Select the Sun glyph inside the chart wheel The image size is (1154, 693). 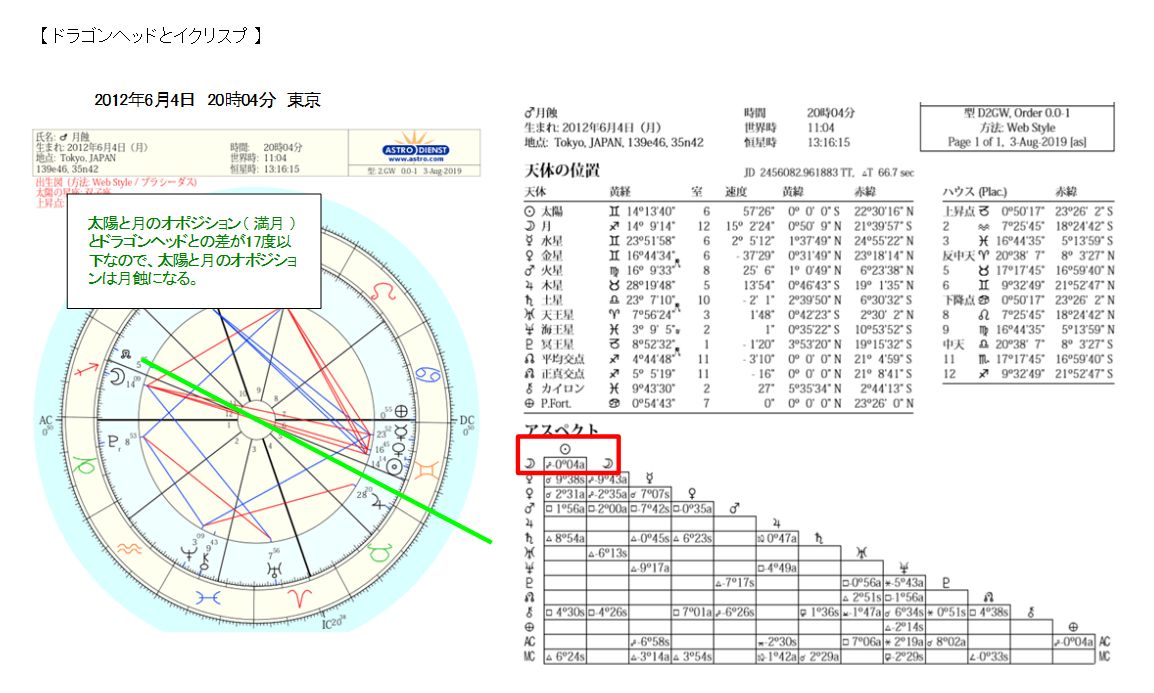coord(394,466)
